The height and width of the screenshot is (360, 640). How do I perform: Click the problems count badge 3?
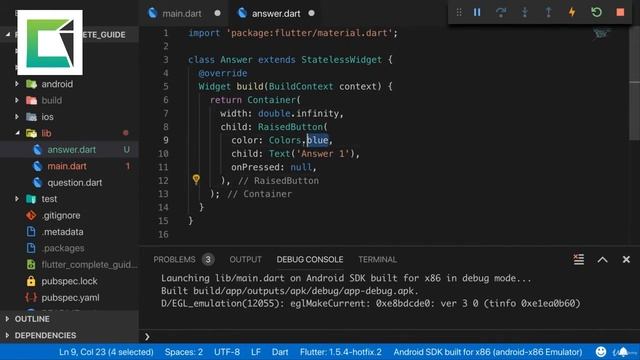click(x=208, y=260)
